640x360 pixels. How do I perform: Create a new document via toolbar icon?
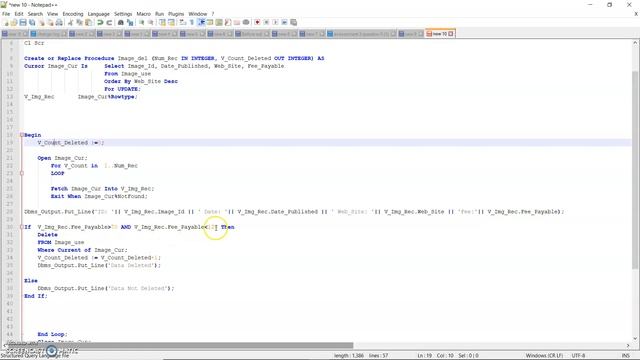[x=6, y=22]
